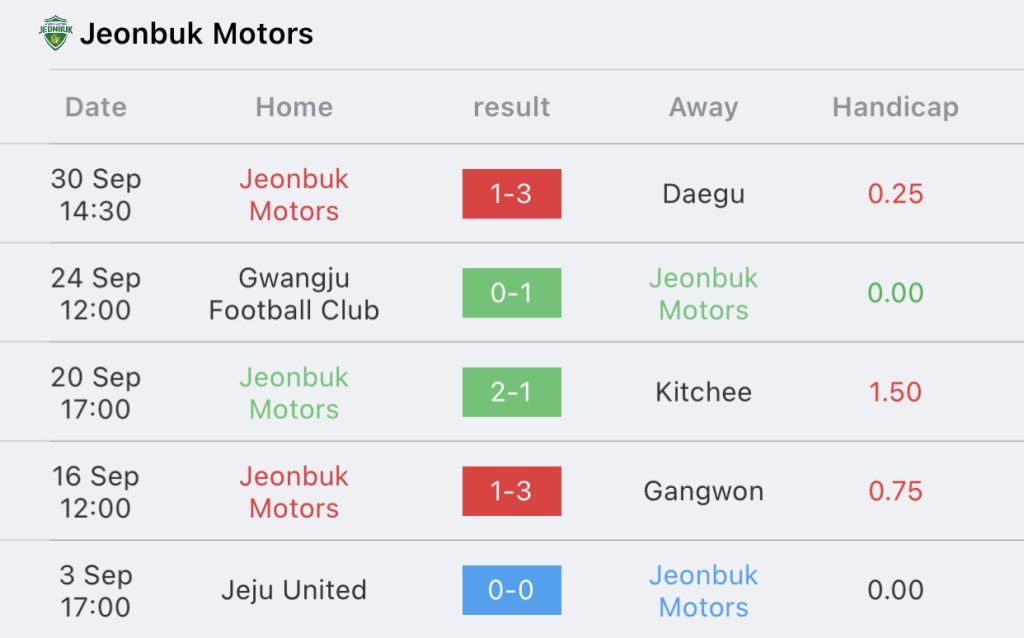1024x638 pixels.
Task: Open the green 0-1 result versus Gwangju
Action: click(511, 293)
